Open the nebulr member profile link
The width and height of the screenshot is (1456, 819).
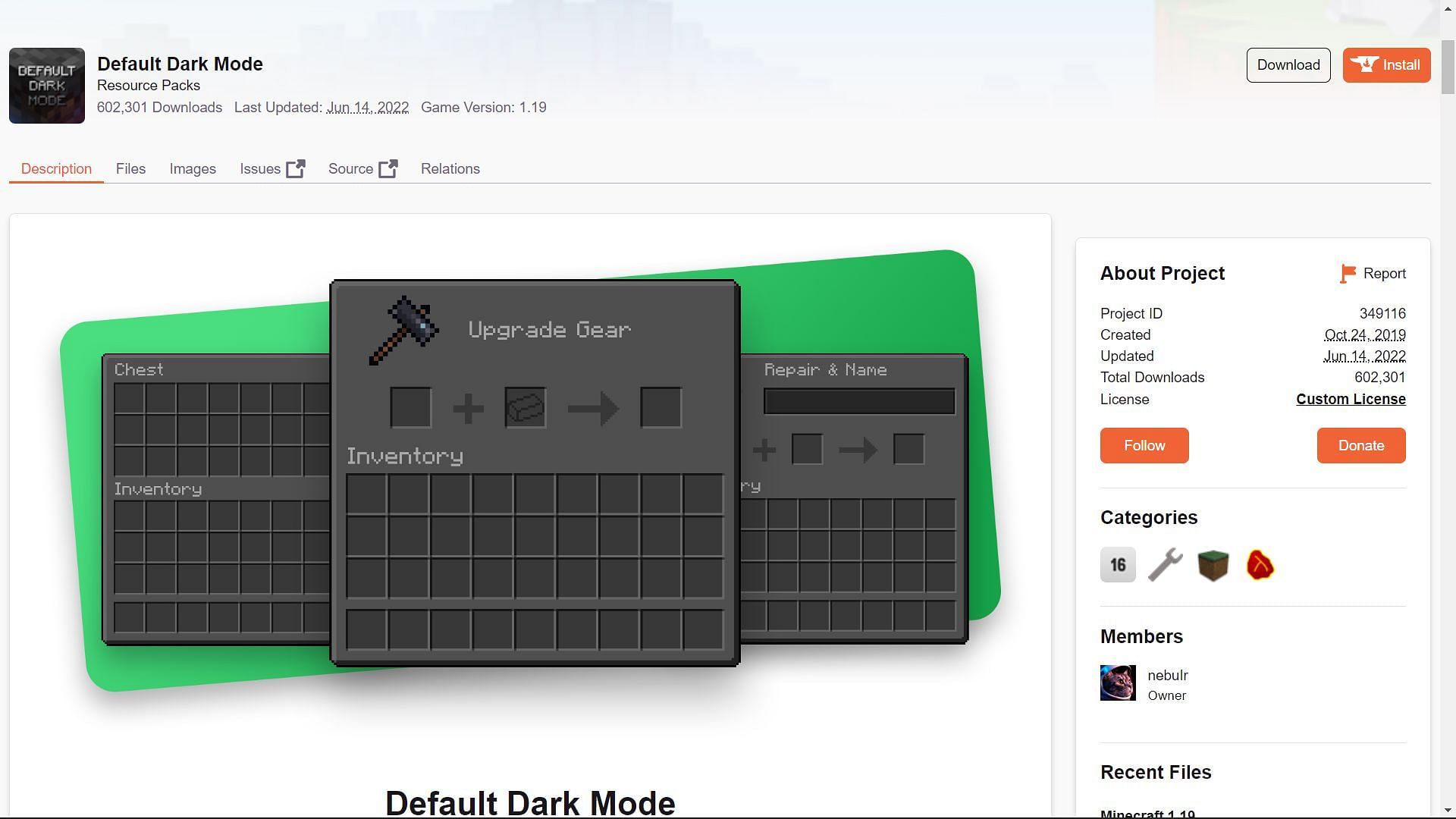point(1168,676)
